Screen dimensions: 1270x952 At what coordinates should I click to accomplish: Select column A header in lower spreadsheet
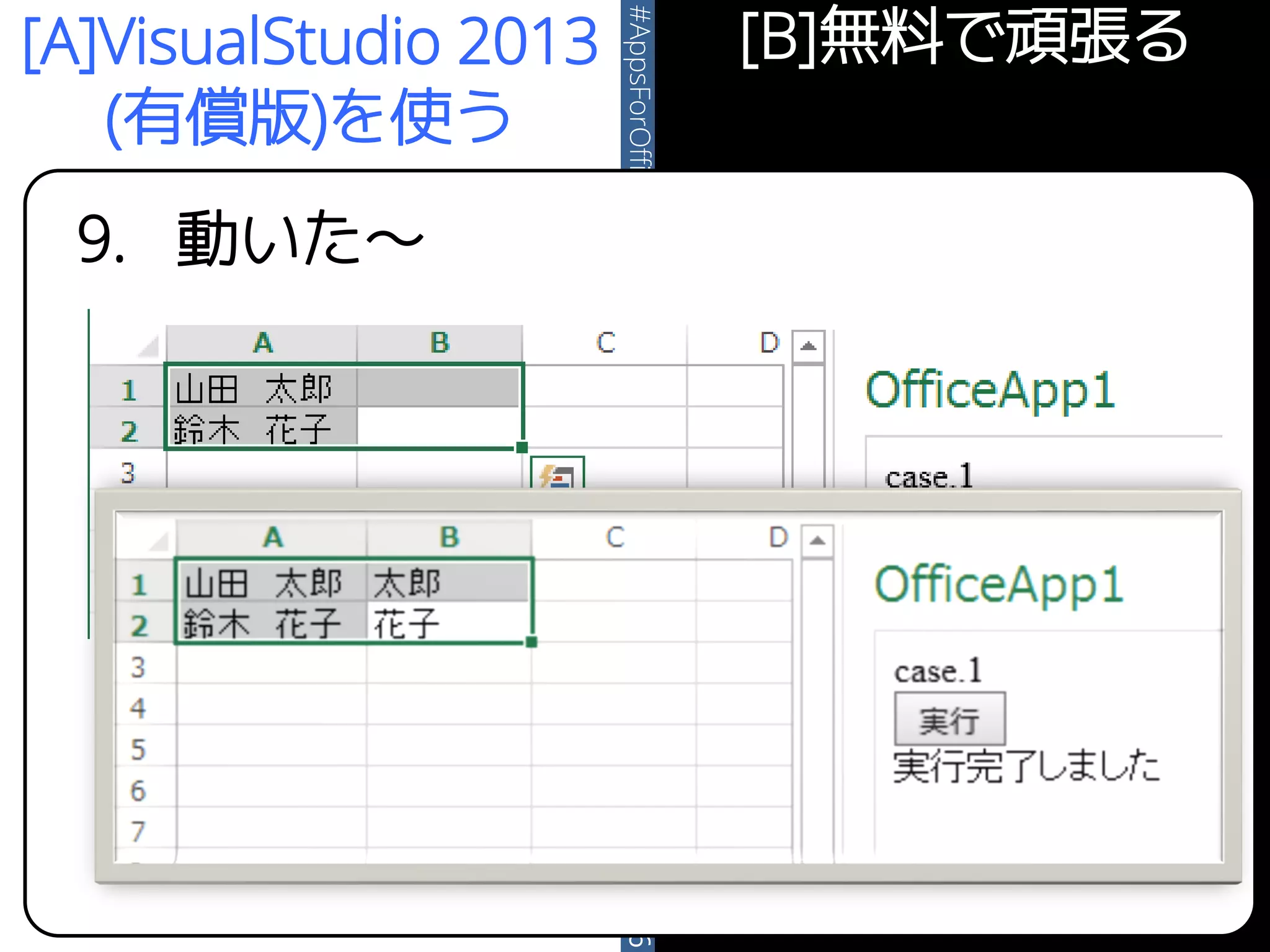pos(272,537)
